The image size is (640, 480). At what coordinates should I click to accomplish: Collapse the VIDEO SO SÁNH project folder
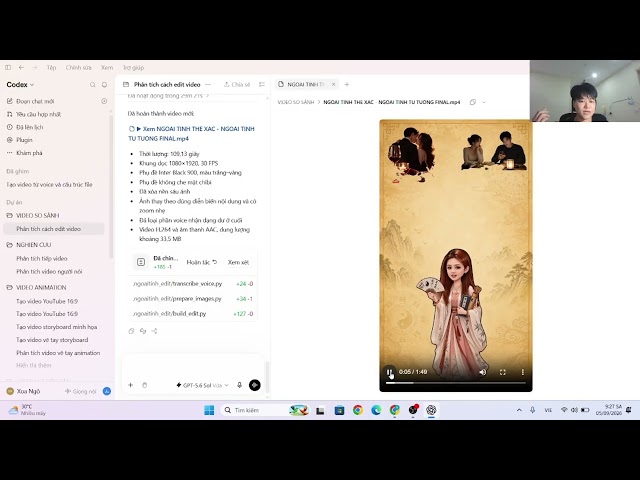(38, 216)
